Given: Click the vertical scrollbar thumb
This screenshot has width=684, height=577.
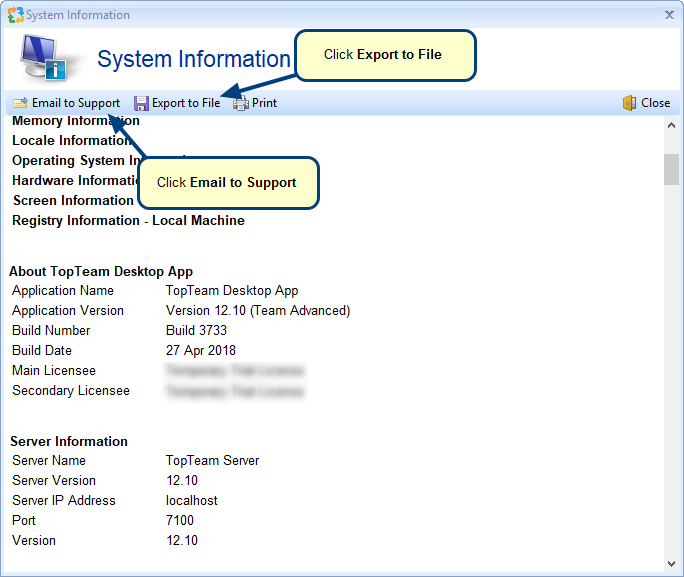Looking at the screenshot, I should click(671, 170).
